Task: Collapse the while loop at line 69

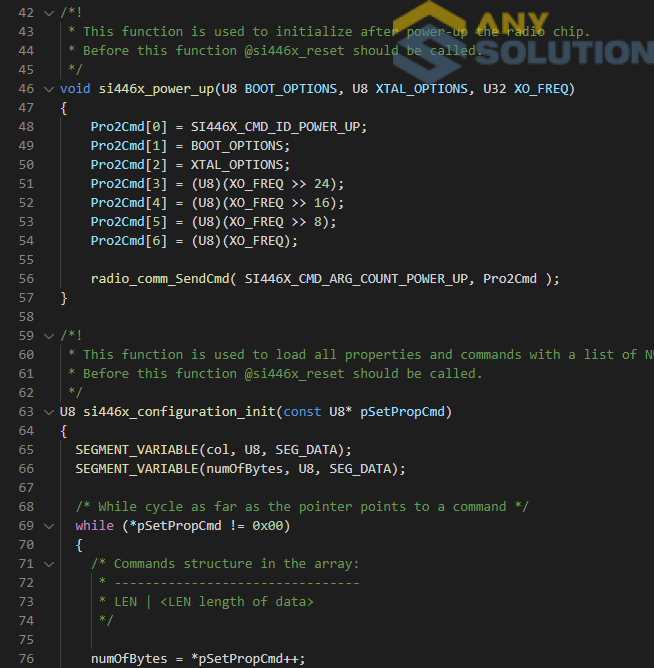Action: pyautogui.click(x=48, y=525)
